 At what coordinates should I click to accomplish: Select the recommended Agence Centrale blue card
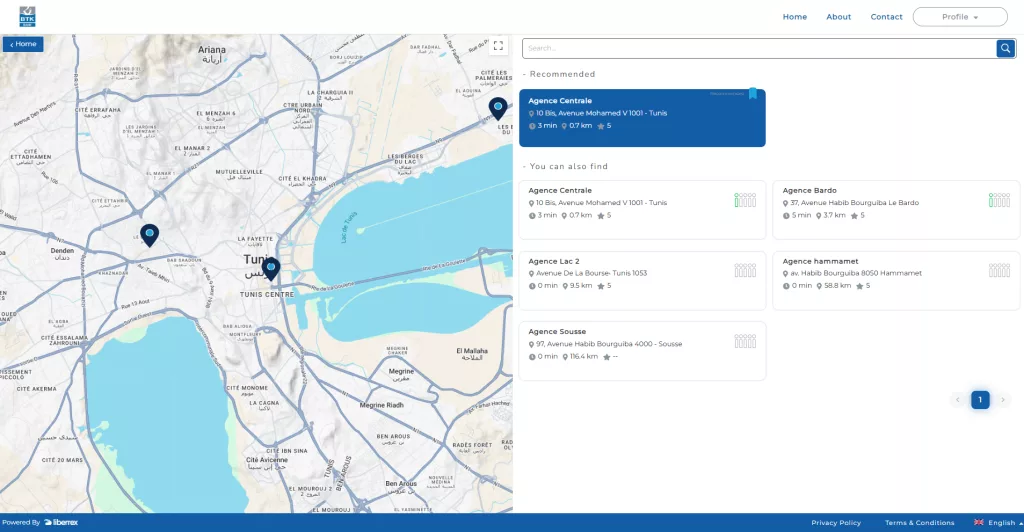[x=642, y=117]
